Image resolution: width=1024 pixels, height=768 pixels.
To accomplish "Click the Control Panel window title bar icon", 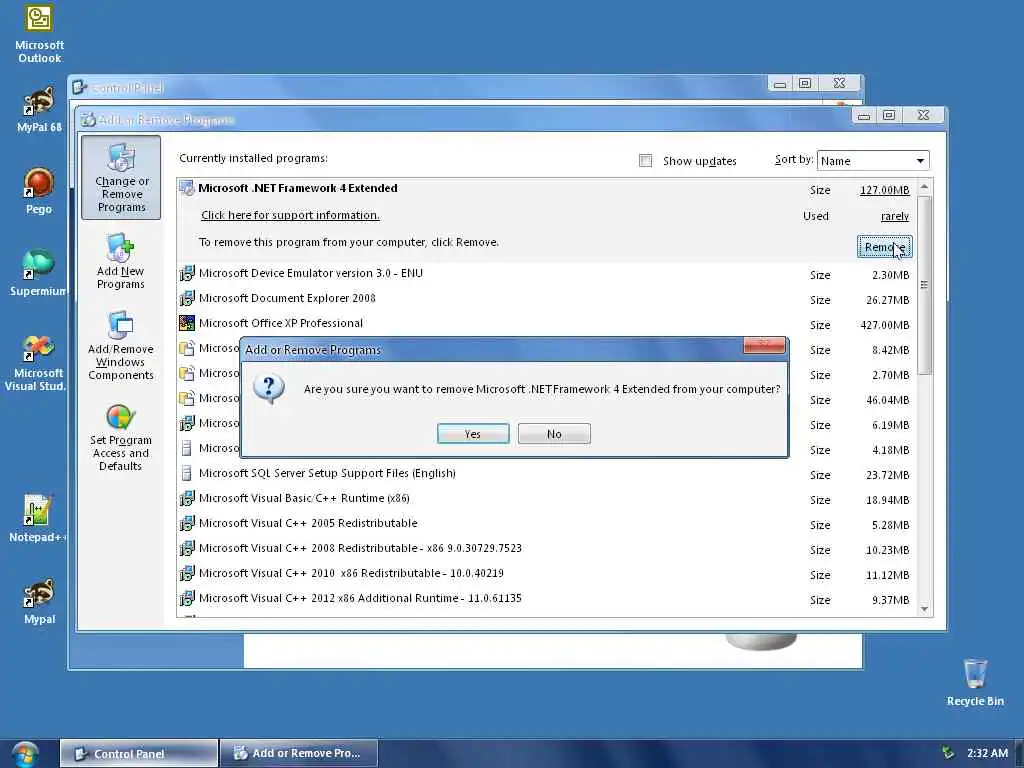I will tap(80, 87).
